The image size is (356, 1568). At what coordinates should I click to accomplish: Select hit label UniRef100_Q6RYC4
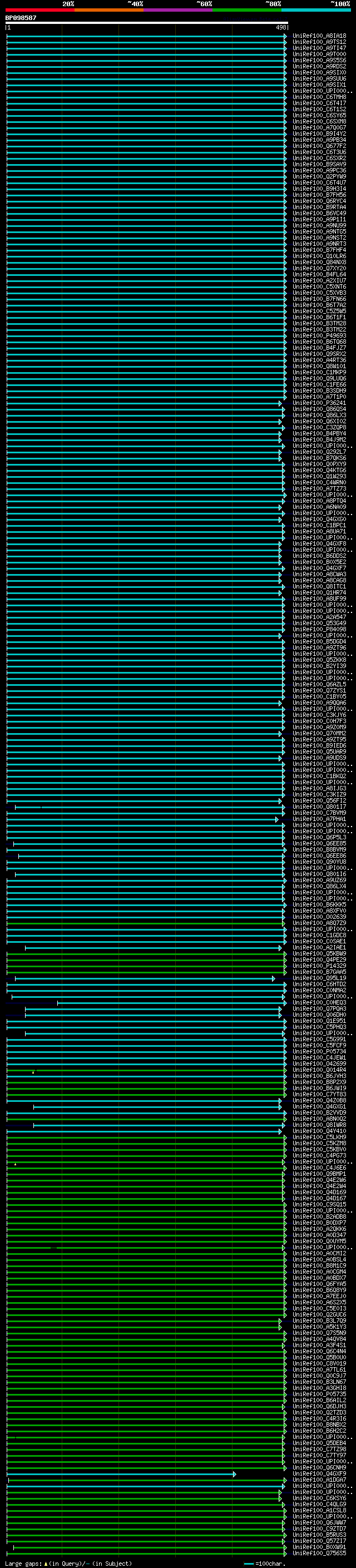pos(319,201)
